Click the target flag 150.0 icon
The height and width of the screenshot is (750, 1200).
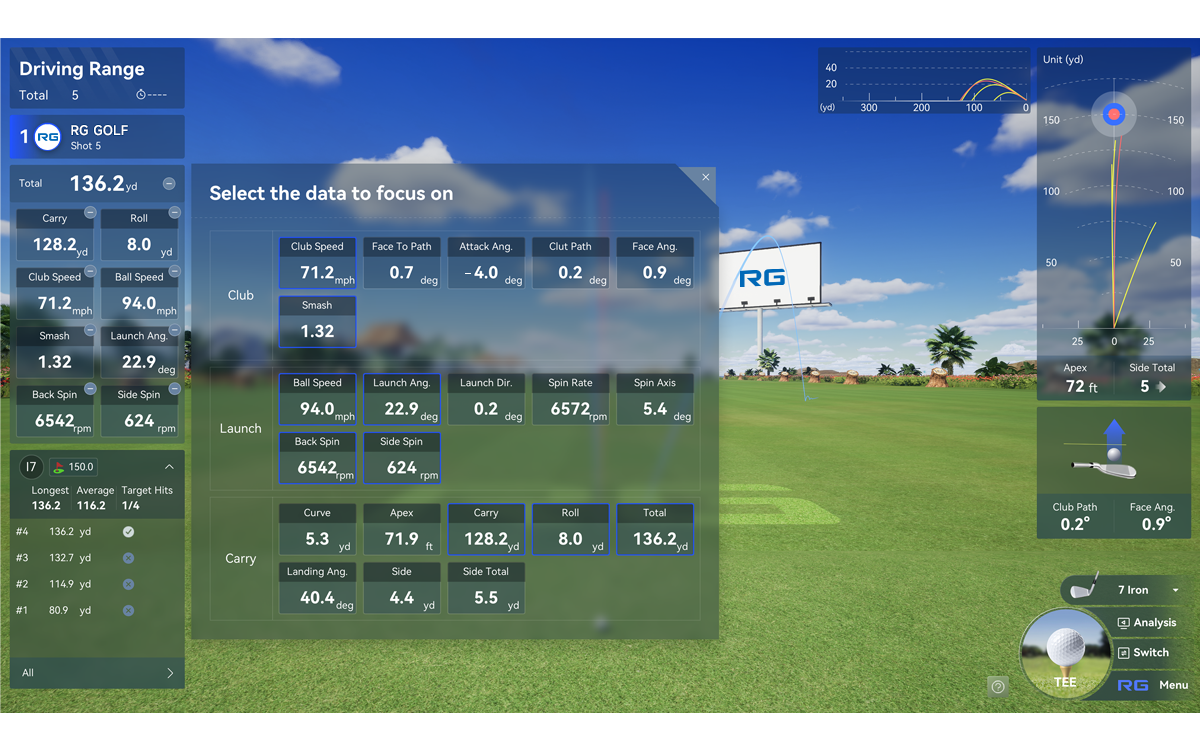click(60, 467)
